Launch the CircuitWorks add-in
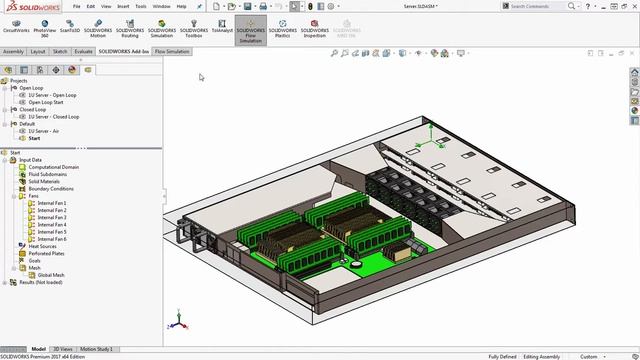This screenshot has width=640, height=360. (16, 27)
